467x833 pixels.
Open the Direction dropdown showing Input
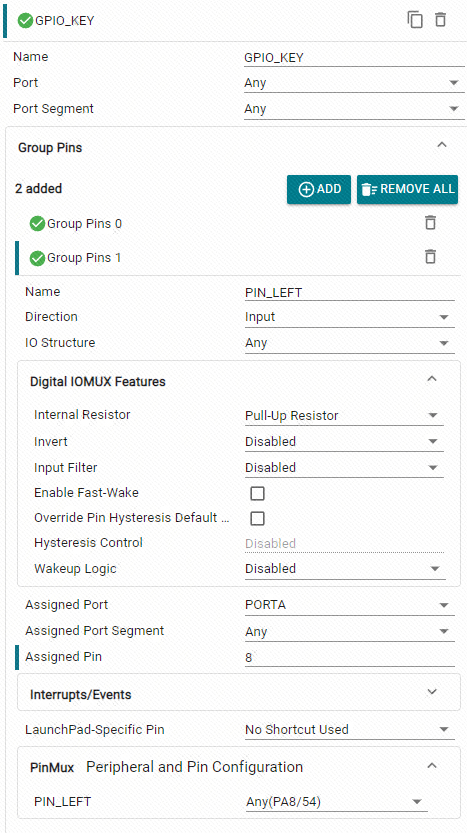pos(350,317)
